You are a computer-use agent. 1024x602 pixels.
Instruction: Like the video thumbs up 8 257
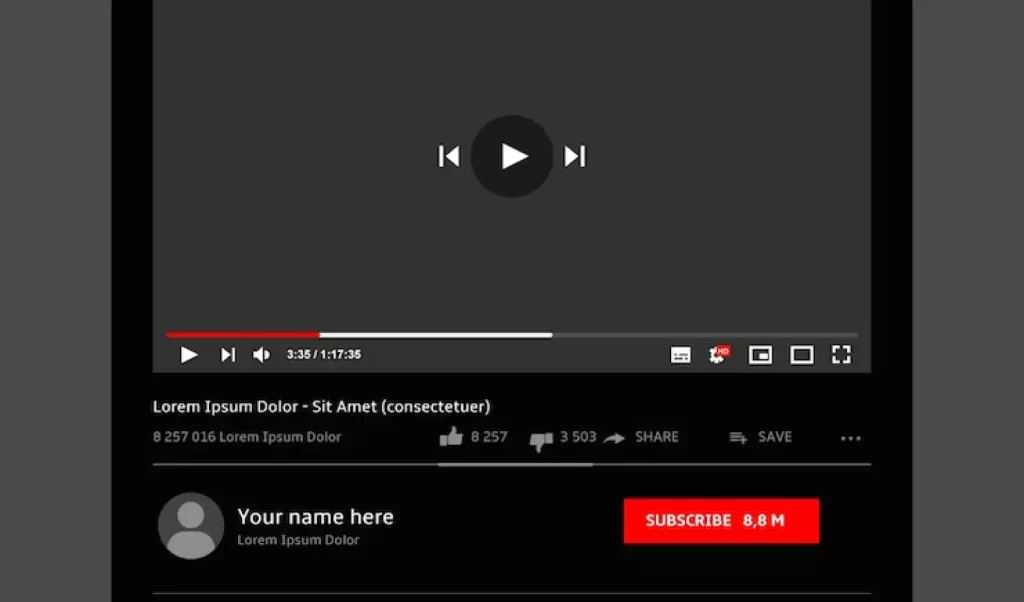coord(473,437)
